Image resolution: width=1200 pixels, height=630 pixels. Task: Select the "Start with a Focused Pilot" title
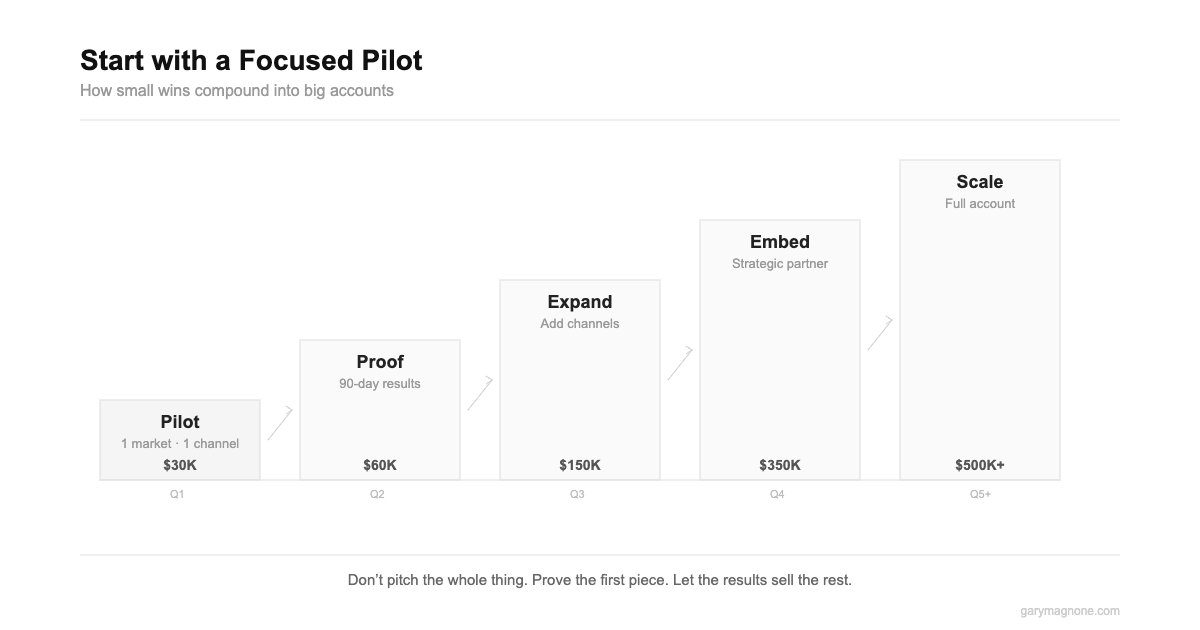tap(251, 61)
